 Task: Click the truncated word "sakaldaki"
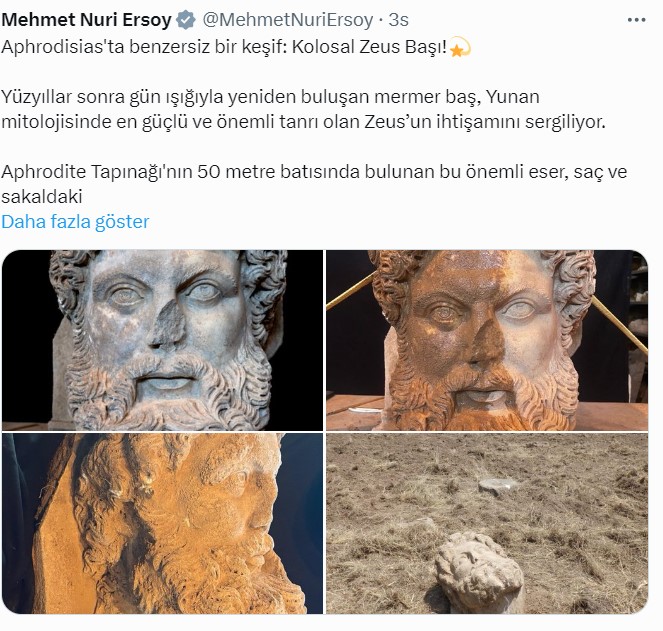pyautogui.click(x=42, y=197)
